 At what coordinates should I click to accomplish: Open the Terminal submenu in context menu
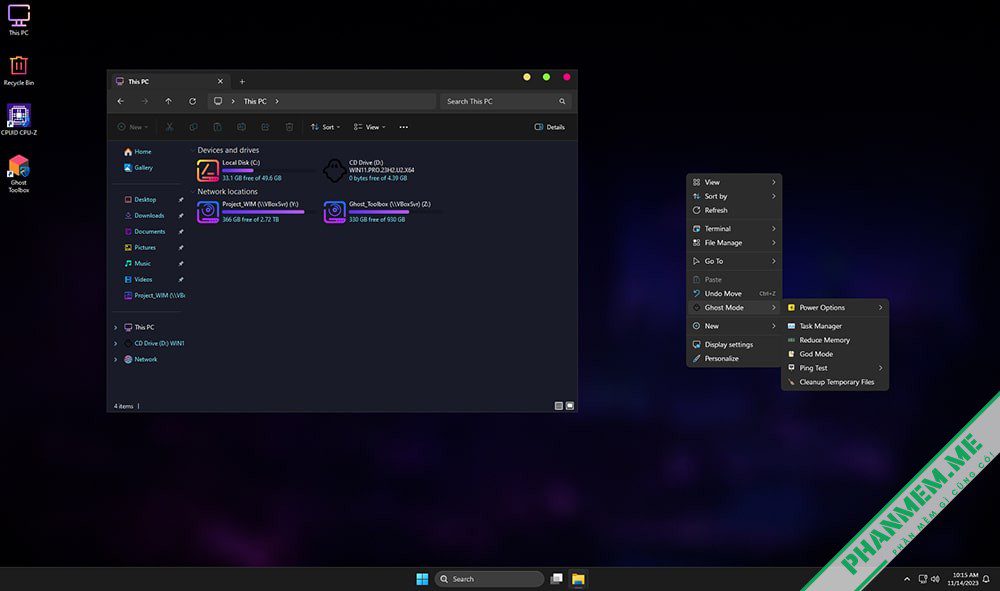(734, 229)
